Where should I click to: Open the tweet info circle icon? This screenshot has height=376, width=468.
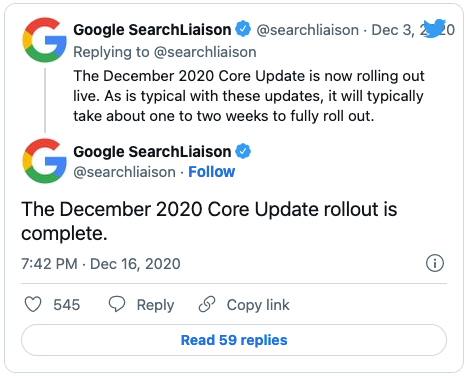pos(435,263)
